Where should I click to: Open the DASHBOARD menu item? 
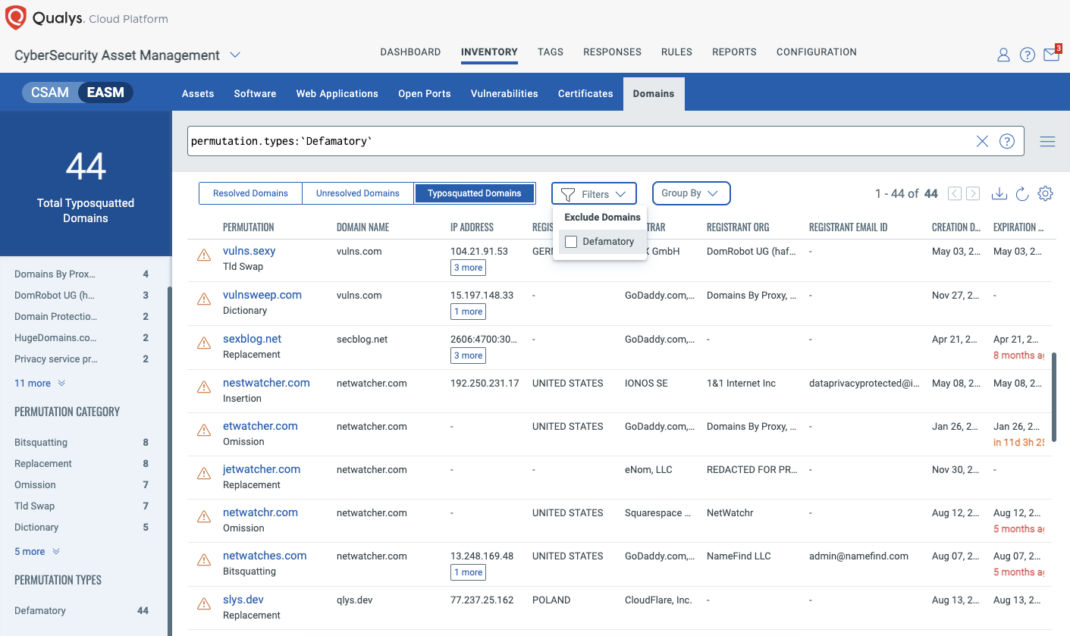[x=409, y=51]
